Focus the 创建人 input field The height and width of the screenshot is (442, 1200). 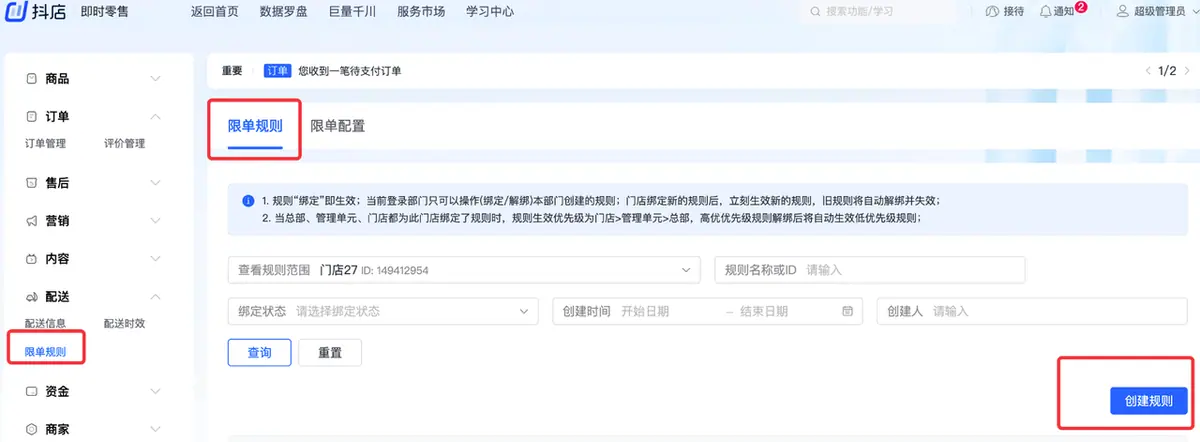[x=1032, y=311]
